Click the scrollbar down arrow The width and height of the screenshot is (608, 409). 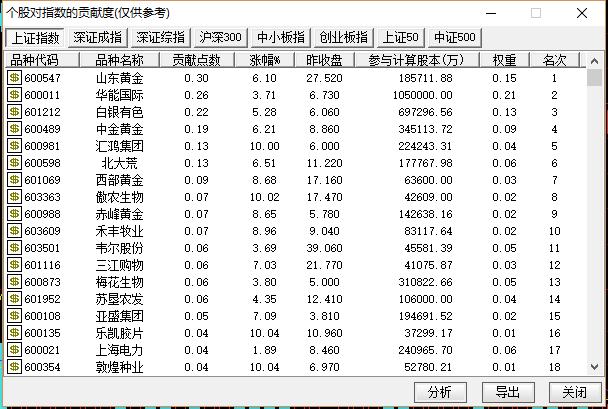point(594,367)
